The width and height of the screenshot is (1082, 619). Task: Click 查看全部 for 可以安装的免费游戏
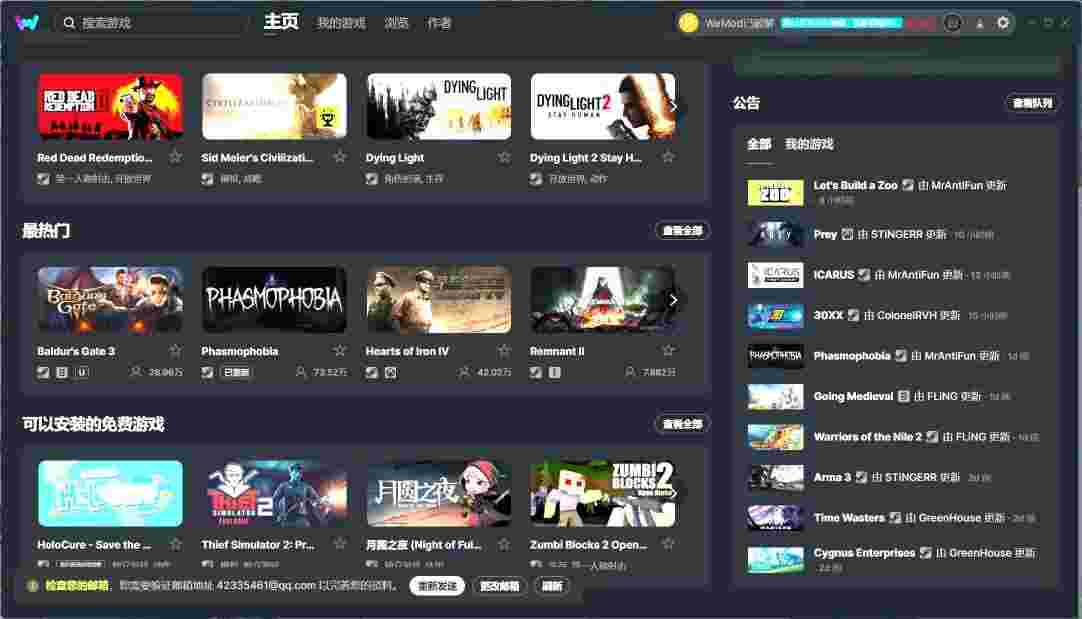[x=682, y=424]
